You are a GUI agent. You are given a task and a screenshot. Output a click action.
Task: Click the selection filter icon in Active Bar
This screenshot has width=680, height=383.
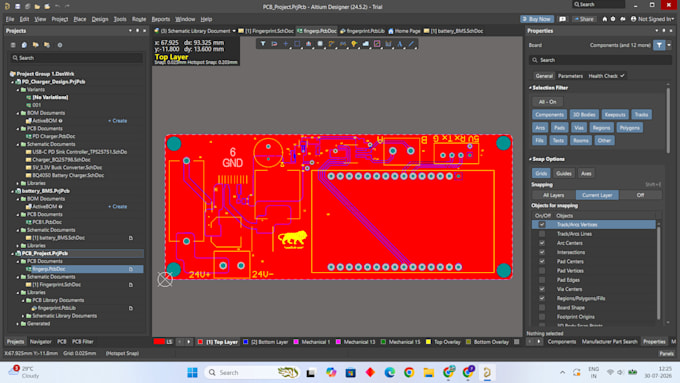point(263,43)
